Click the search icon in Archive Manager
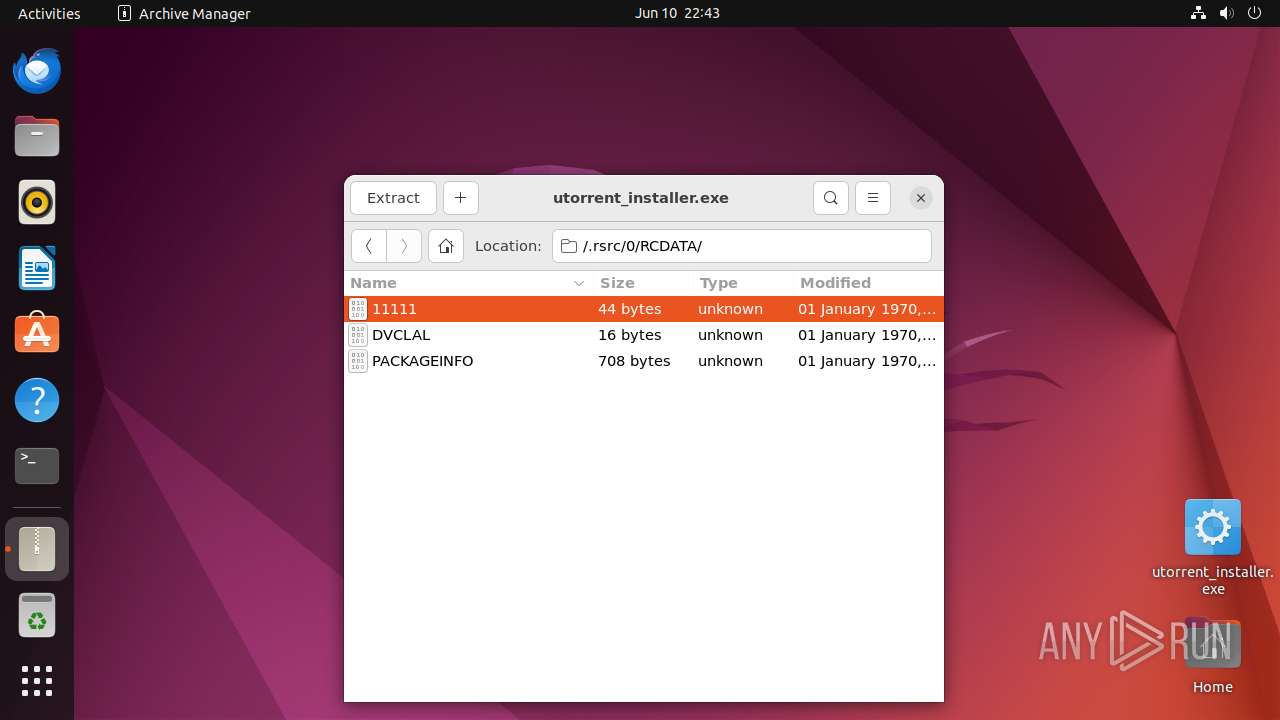This screenshot has width=1280, height=720. coord(831,198)
